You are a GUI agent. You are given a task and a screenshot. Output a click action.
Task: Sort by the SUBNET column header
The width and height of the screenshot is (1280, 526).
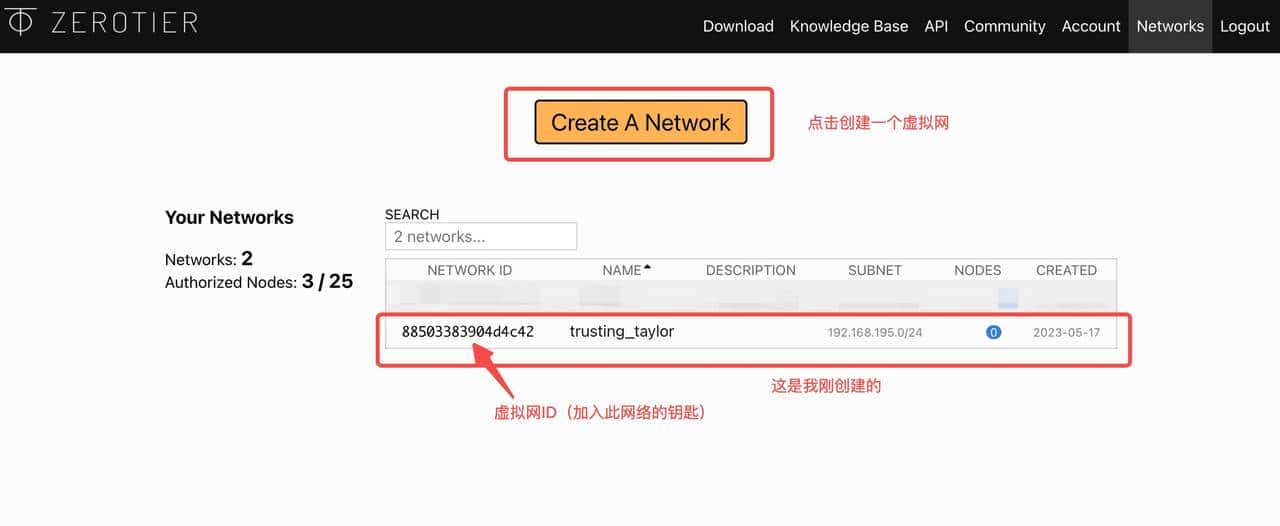point(875,270)
